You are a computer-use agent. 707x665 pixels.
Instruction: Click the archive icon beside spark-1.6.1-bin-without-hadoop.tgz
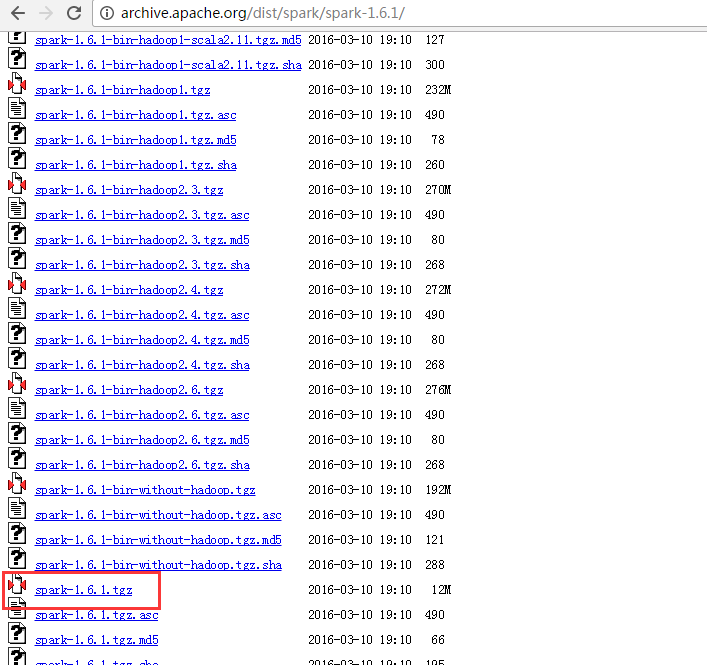17,485
